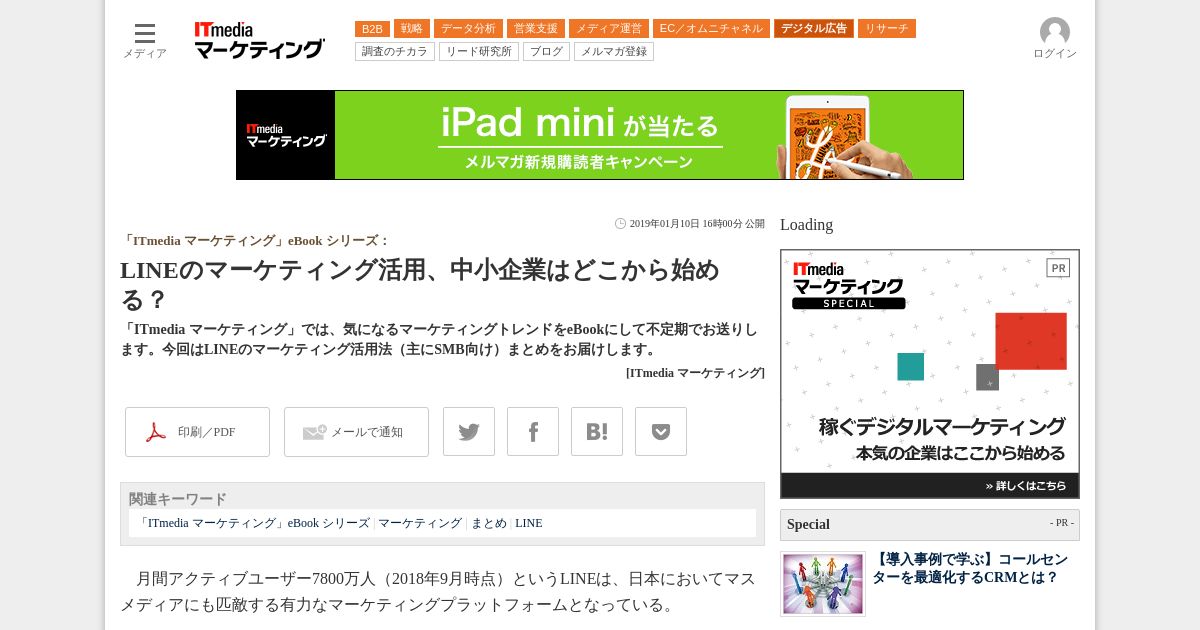Open the 営業支援 category tab
The image size is (1200, 630).
536,29
